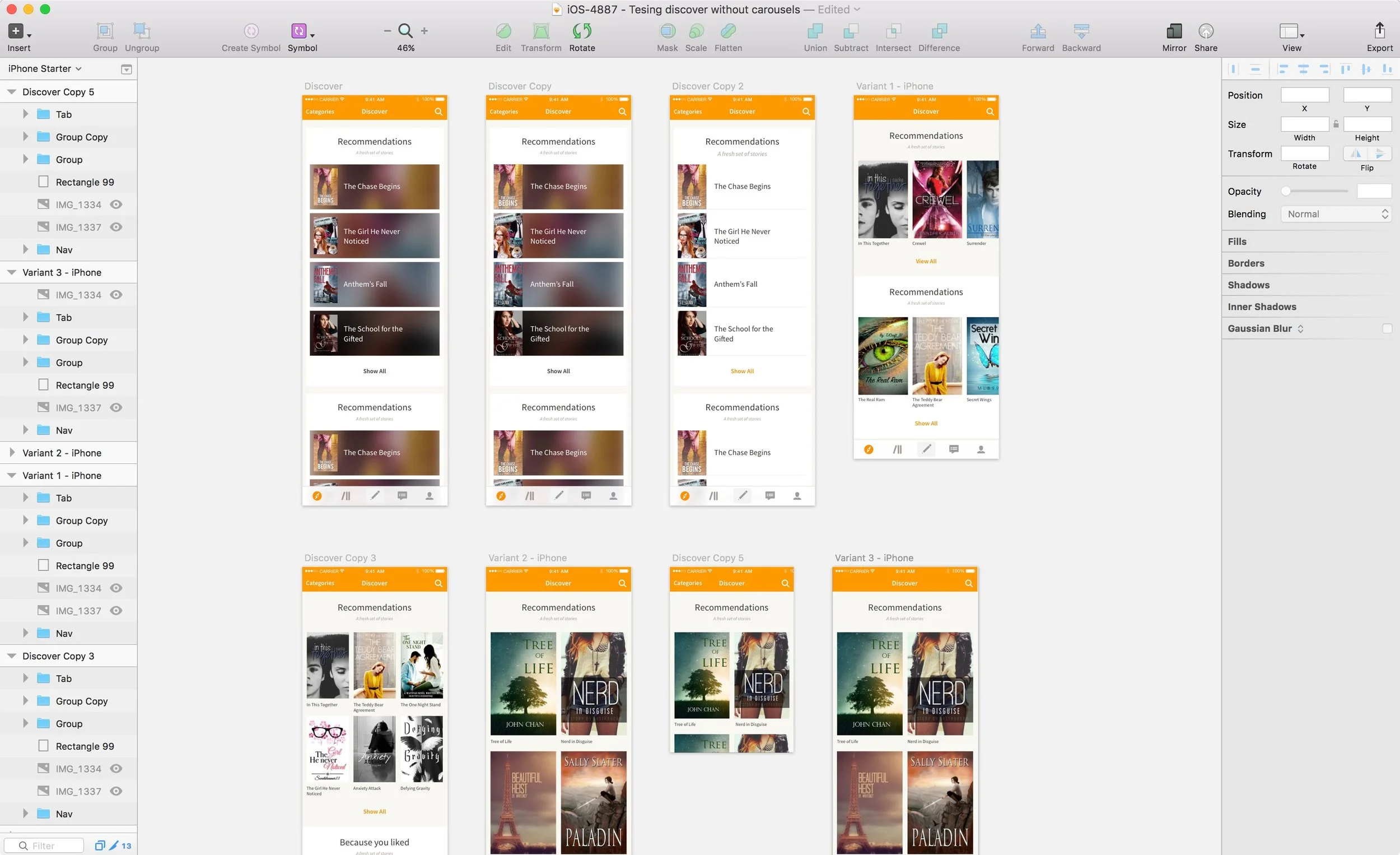Click the Rotate tool icon
This screenshot has height=855, width=1400.
[x=582, y=31]
